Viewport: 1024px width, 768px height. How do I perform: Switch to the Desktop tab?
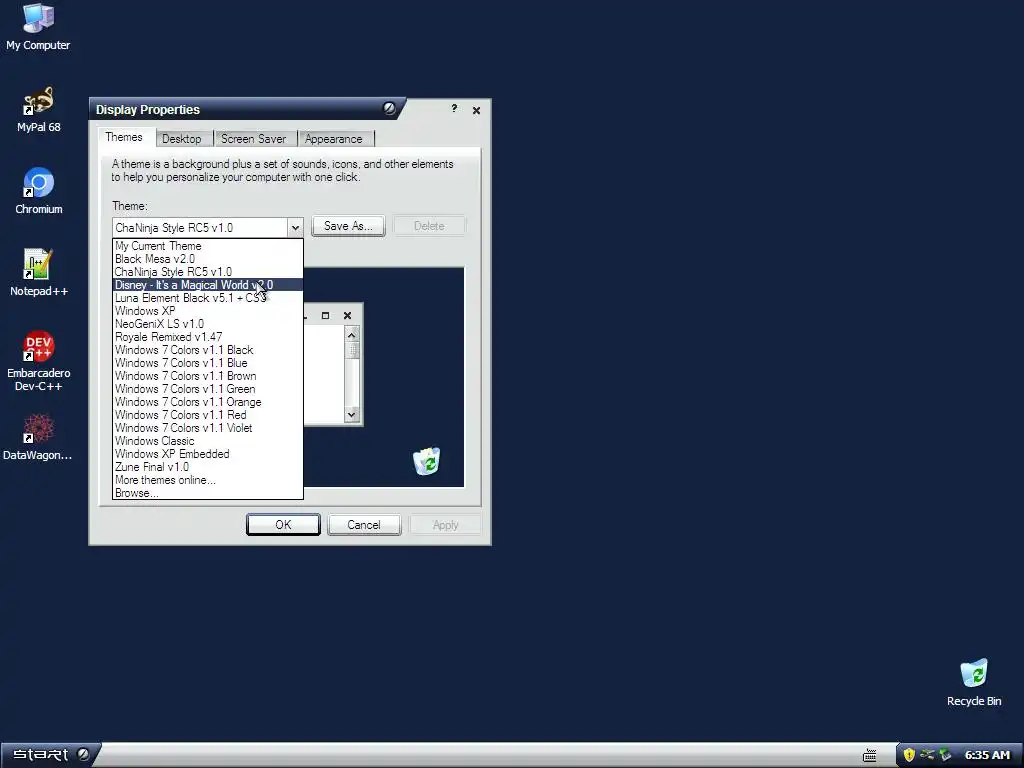point(182,138)
